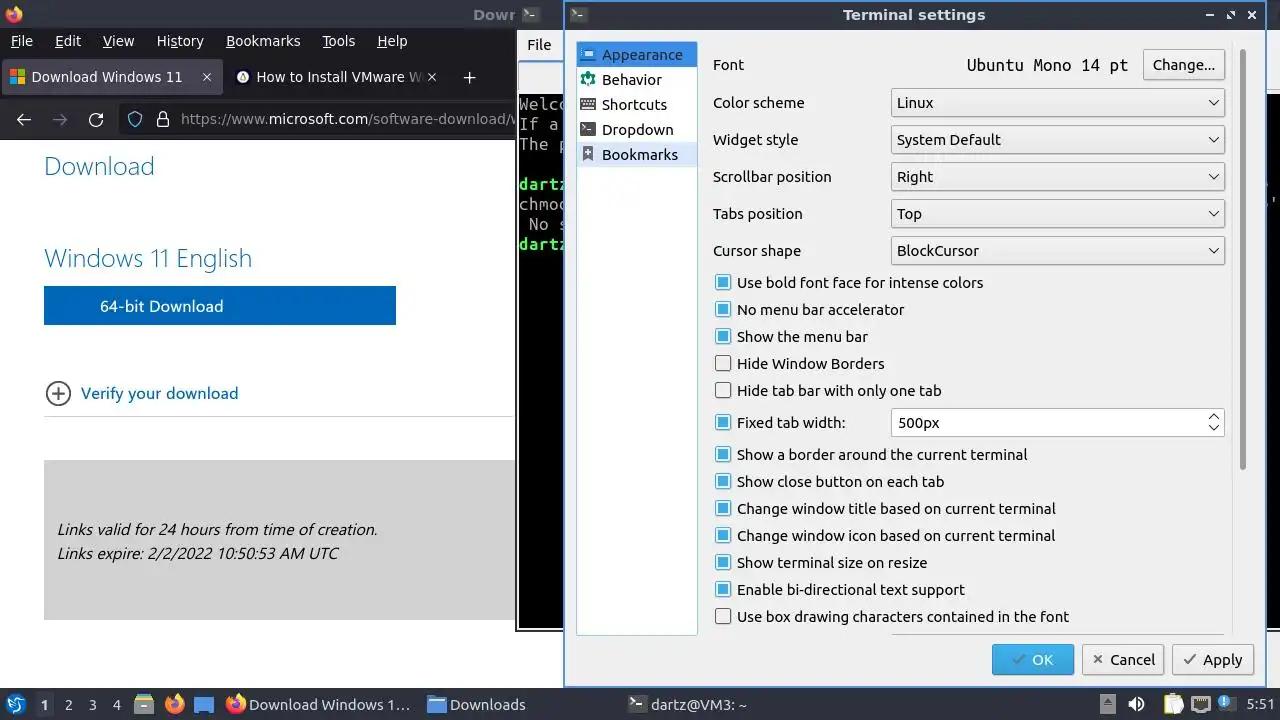Open the clipboard manager tray icon
Viewport: 1280px width, 720px height.
pyautogui.click(x=1173, y=704)
